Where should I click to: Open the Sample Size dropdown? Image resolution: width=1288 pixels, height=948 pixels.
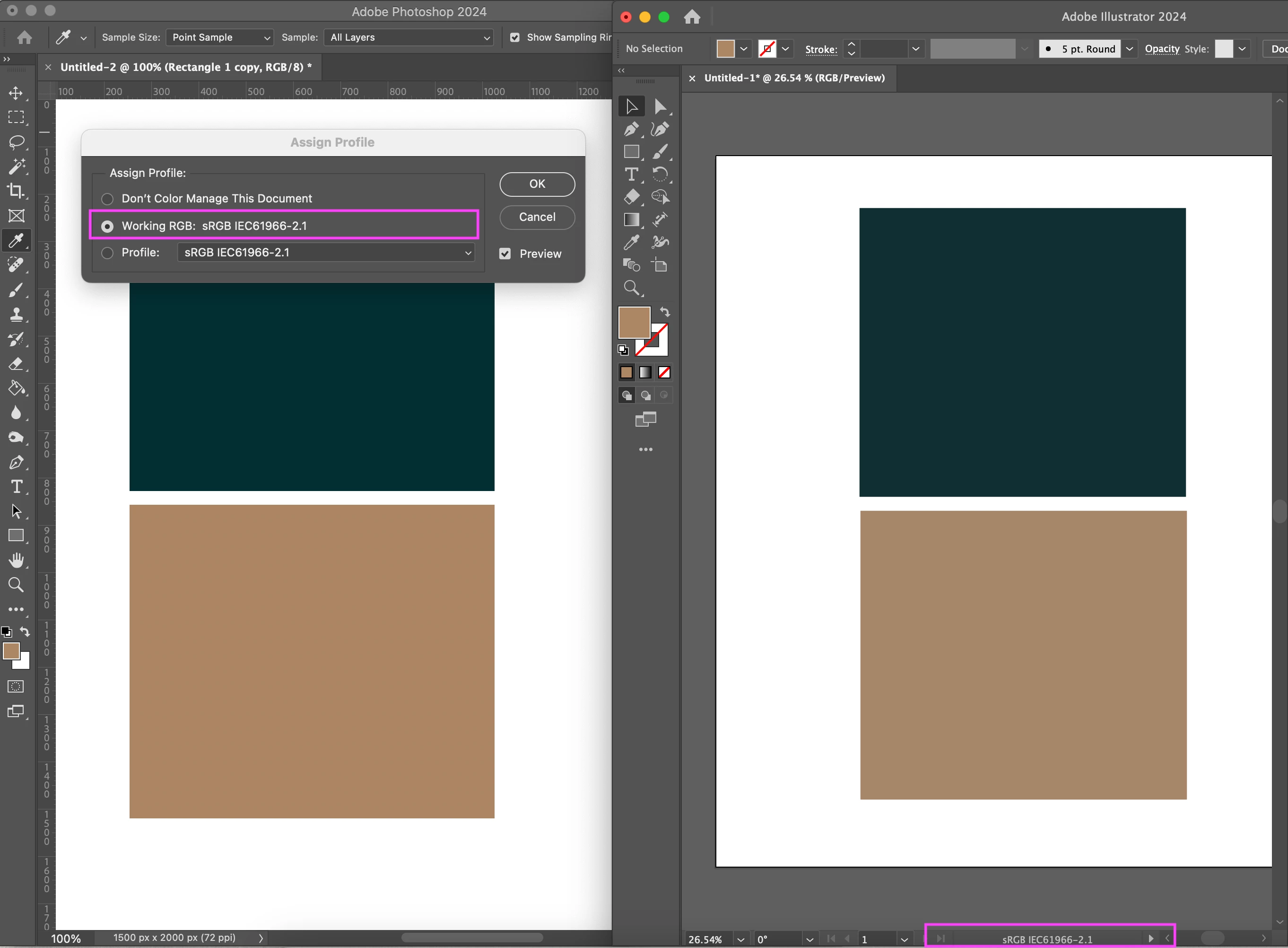(x=220, y=37)
